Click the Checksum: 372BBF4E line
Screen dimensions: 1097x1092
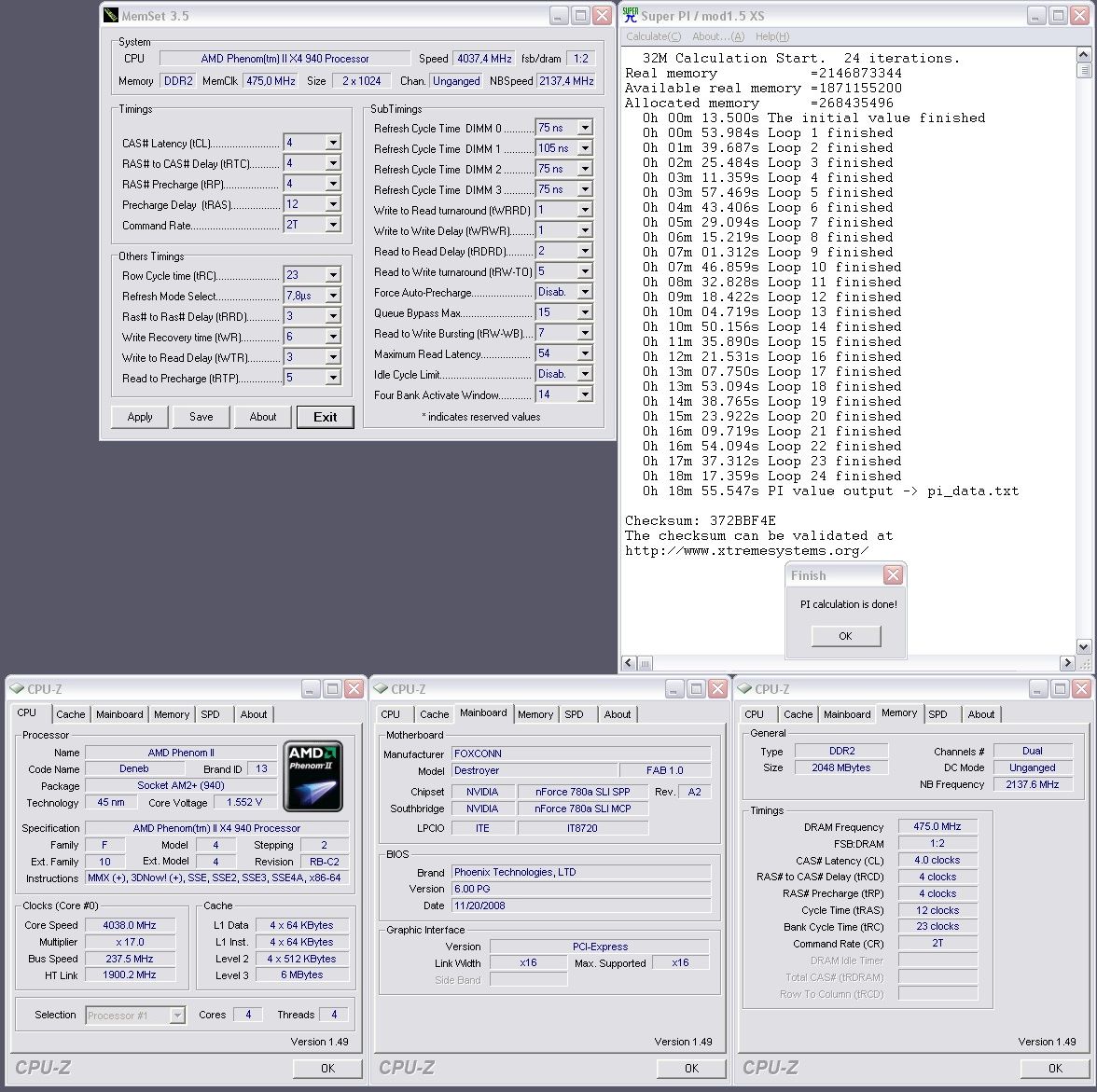click(701, 520)
